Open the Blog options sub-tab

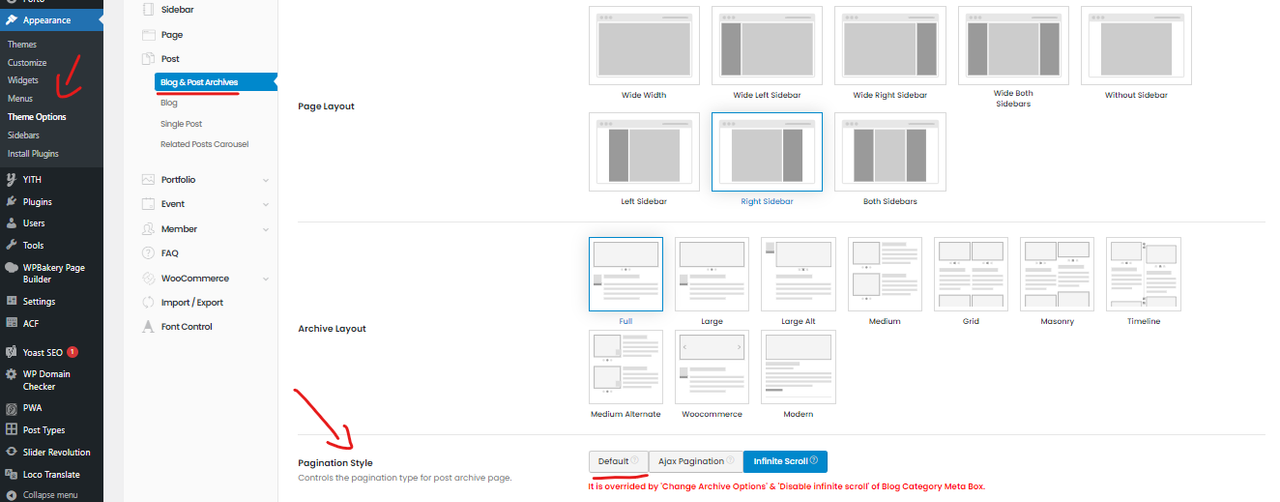[169, 103]
